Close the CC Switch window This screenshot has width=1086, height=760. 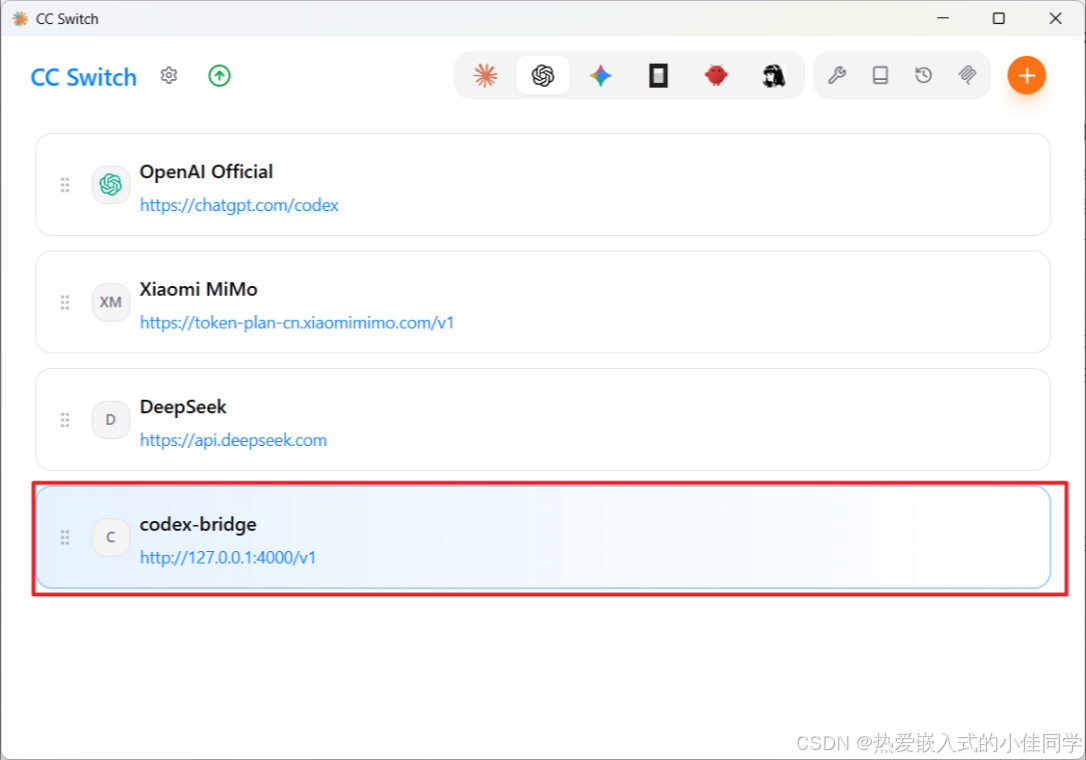(1056, 18)
